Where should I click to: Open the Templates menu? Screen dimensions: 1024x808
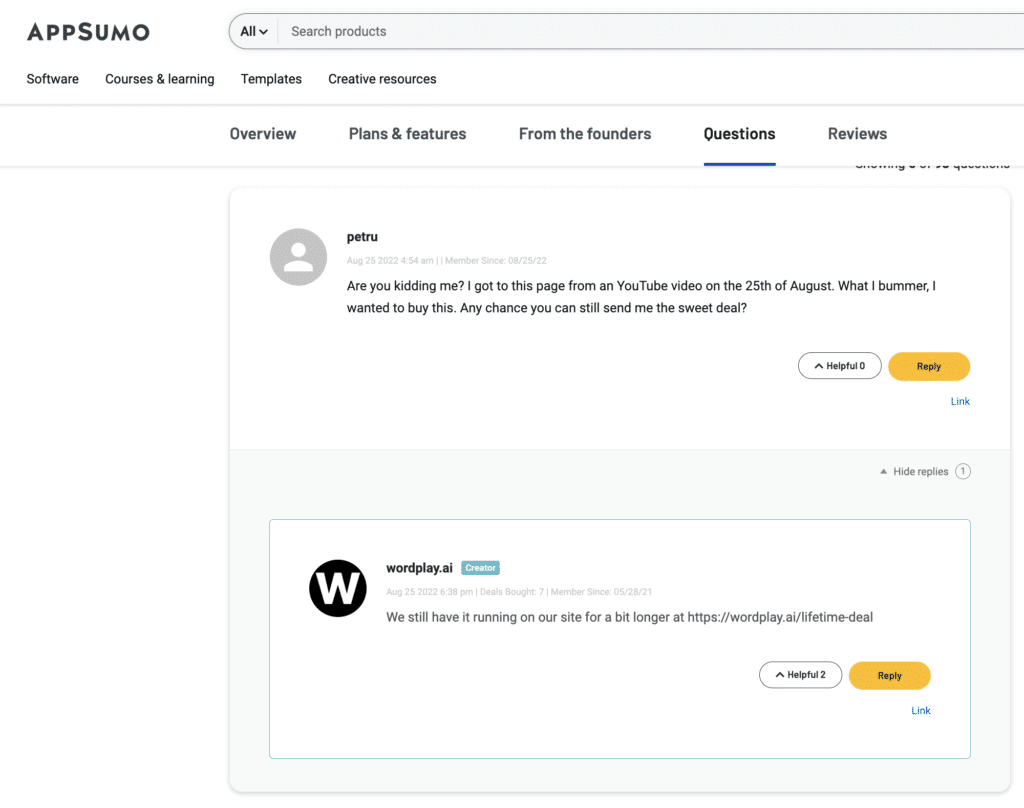[x=271, y=79]
